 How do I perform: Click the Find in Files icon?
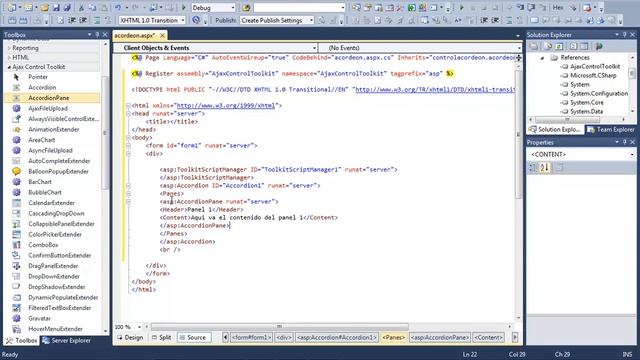point(246,7)
